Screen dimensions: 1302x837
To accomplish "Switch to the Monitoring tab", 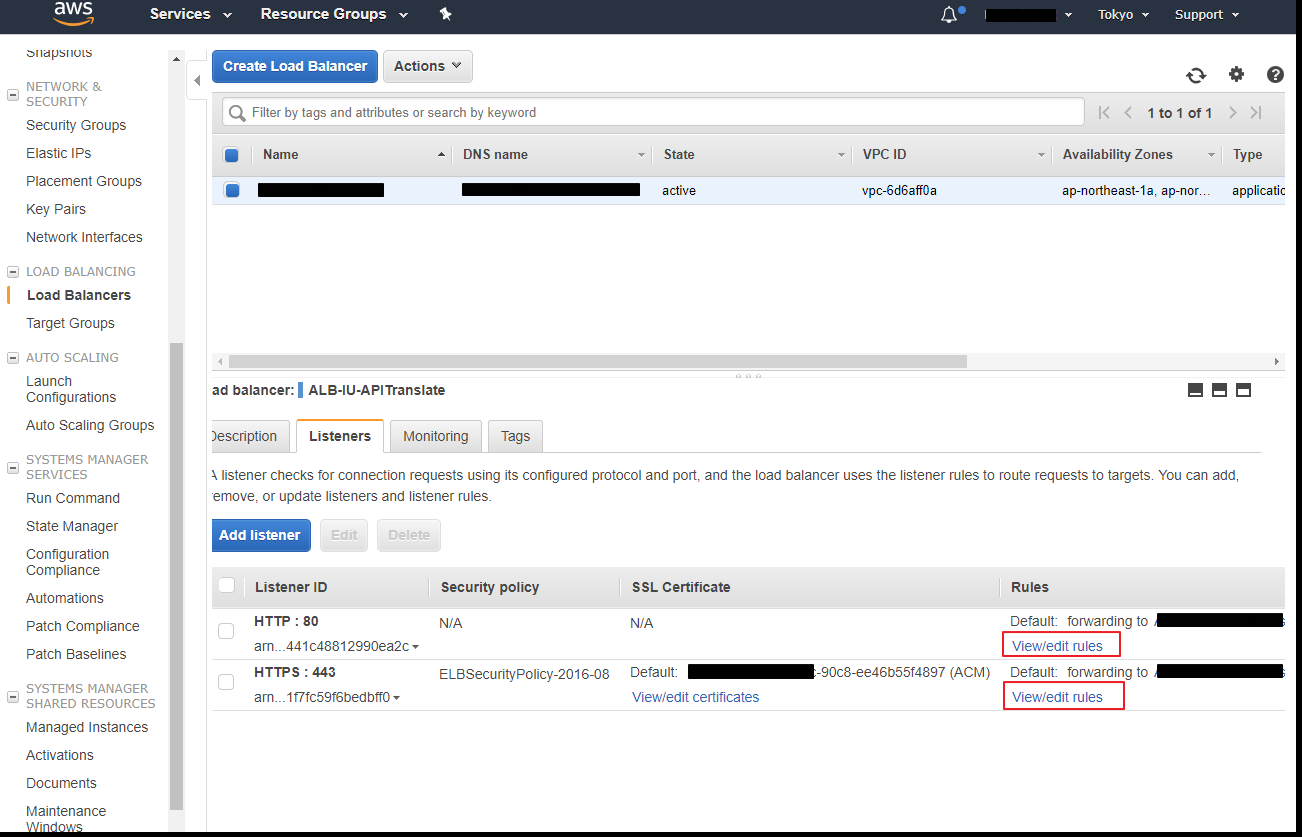I will (435, 436).
